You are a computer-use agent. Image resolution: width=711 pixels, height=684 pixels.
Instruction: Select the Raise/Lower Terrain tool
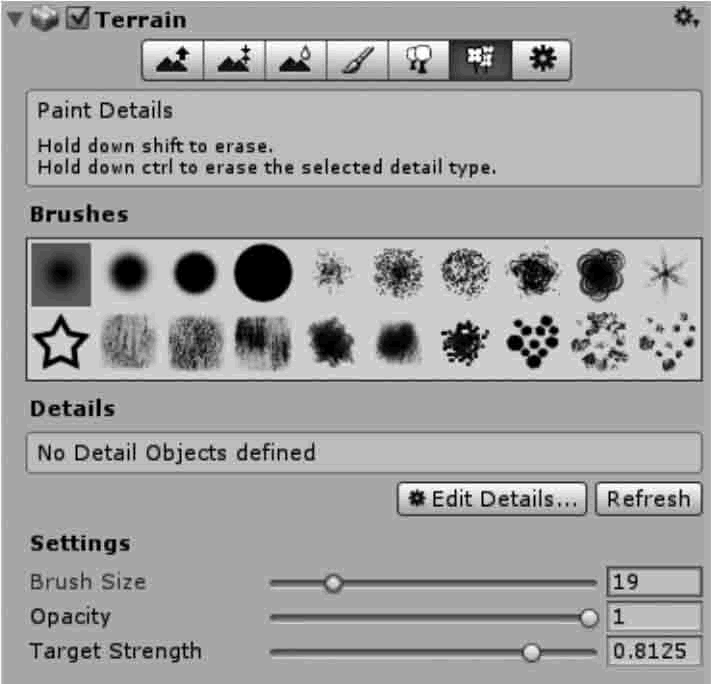pyautogui.click(x=173, y=60)
